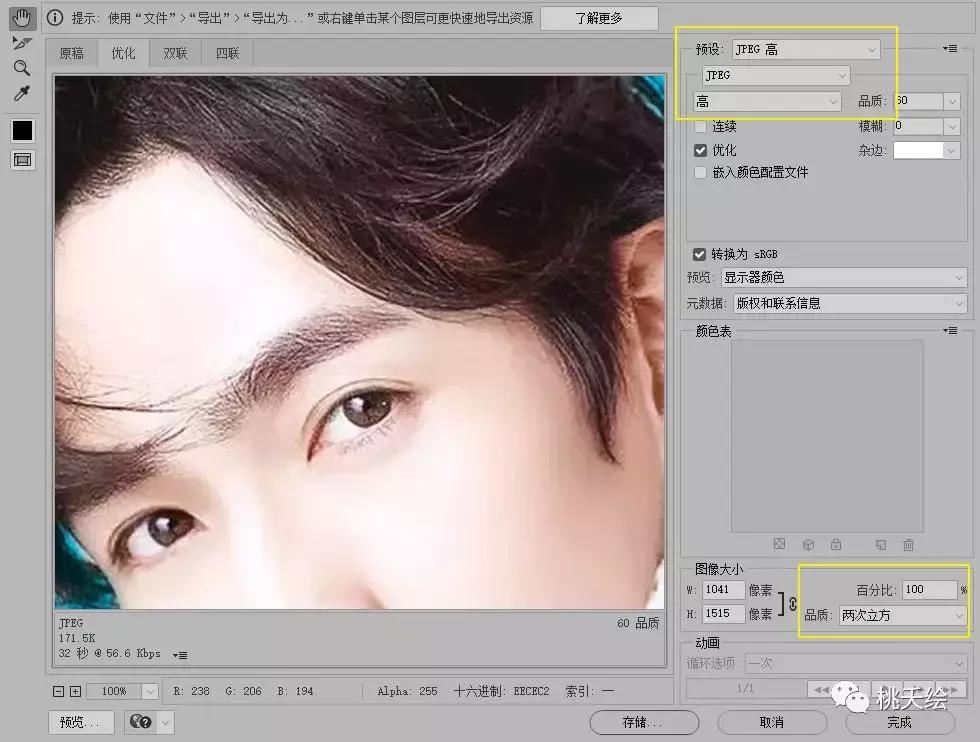Click the 完成 (Done) button
The height and width of the screenshot is (742, 980).
pos(899,721)
